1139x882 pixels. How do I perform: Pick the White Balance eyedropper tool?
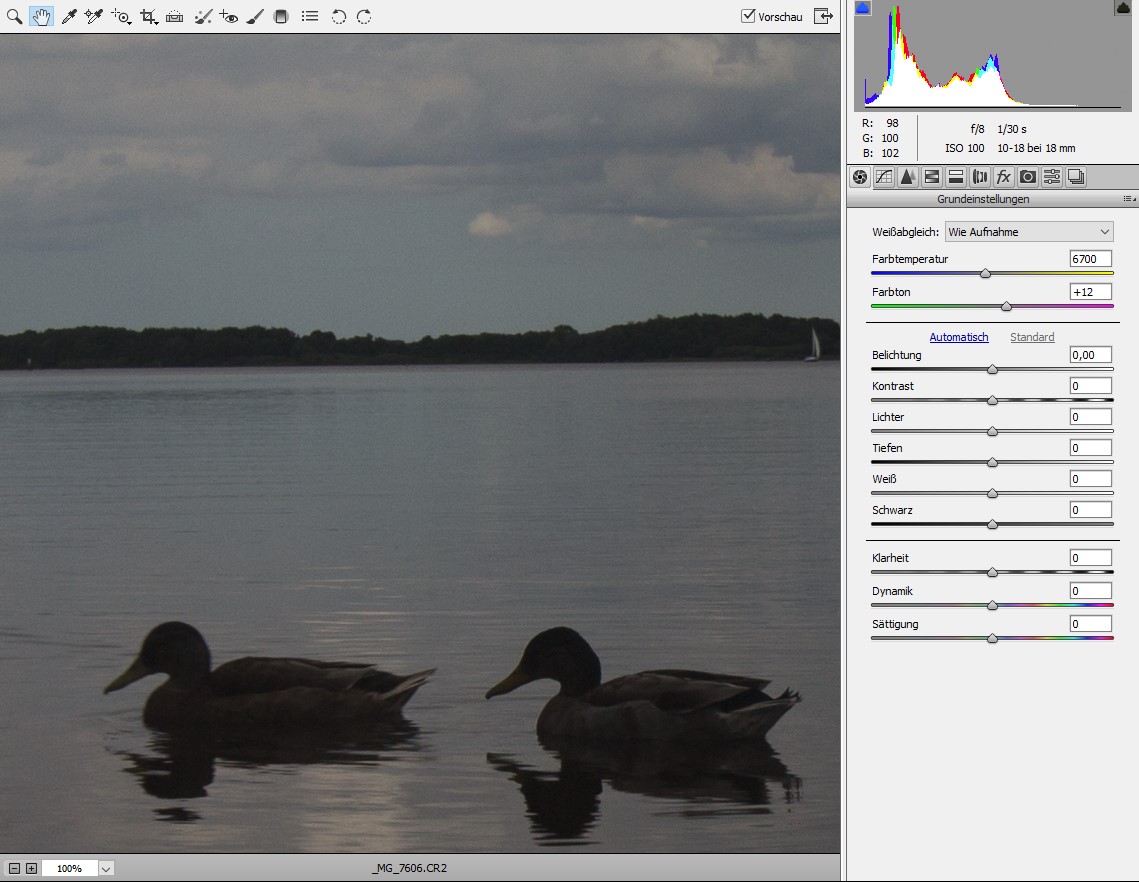(69, 17)
